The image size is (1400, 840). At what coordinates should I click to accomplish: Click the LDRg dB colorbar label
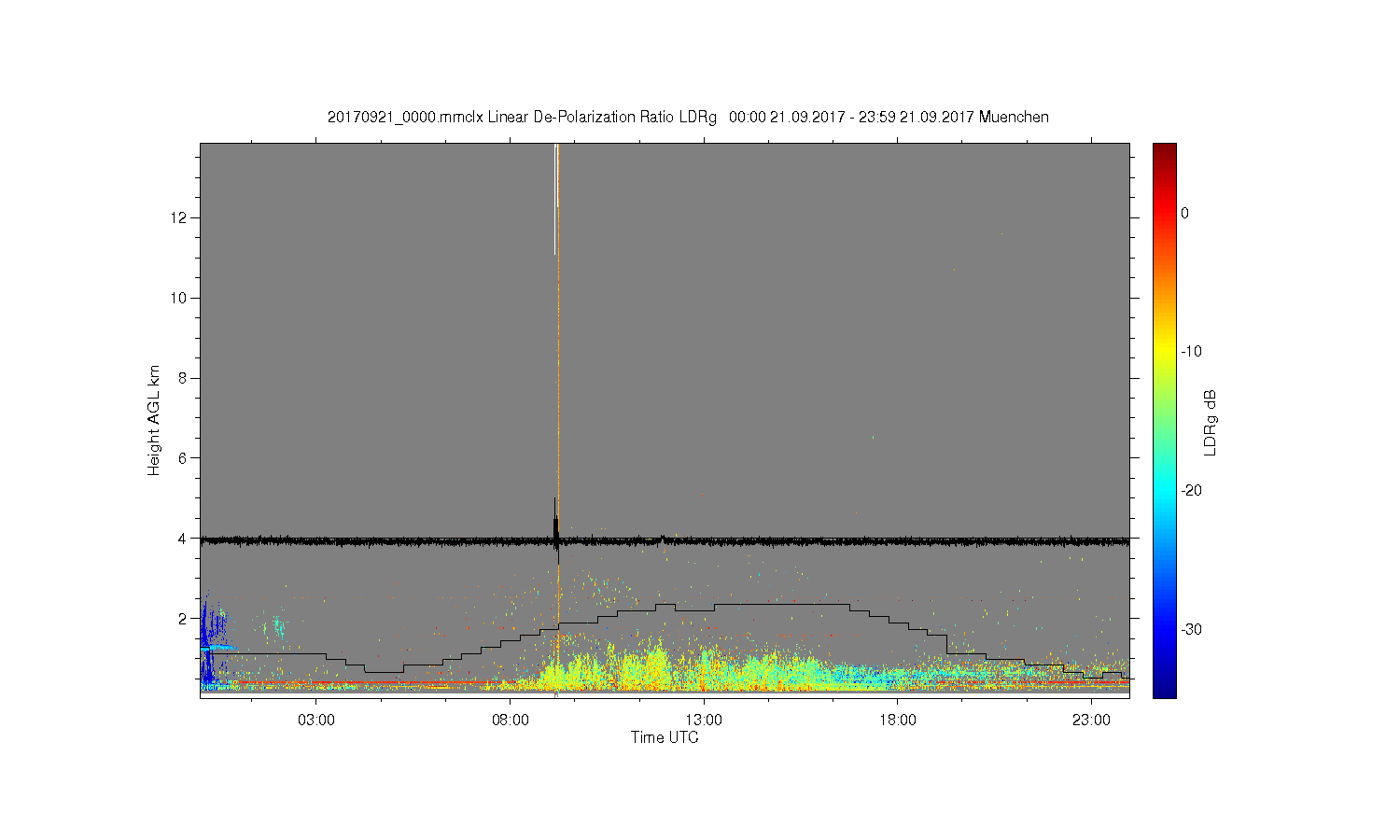pyautogui.click(x=1211, y=422)
